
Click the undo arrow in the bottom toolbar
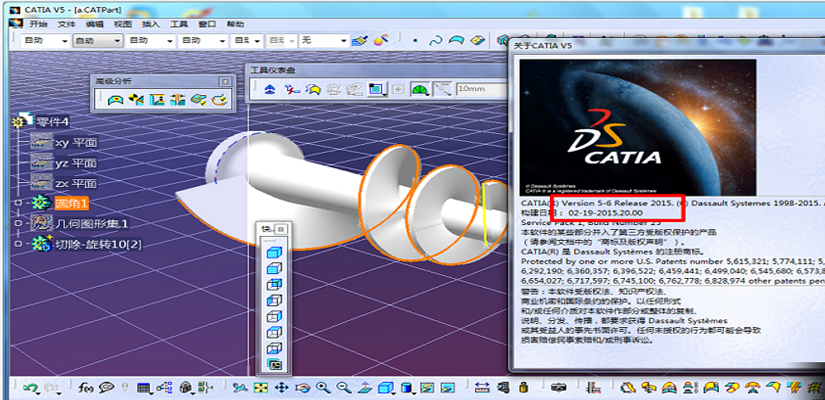(30, 388)
